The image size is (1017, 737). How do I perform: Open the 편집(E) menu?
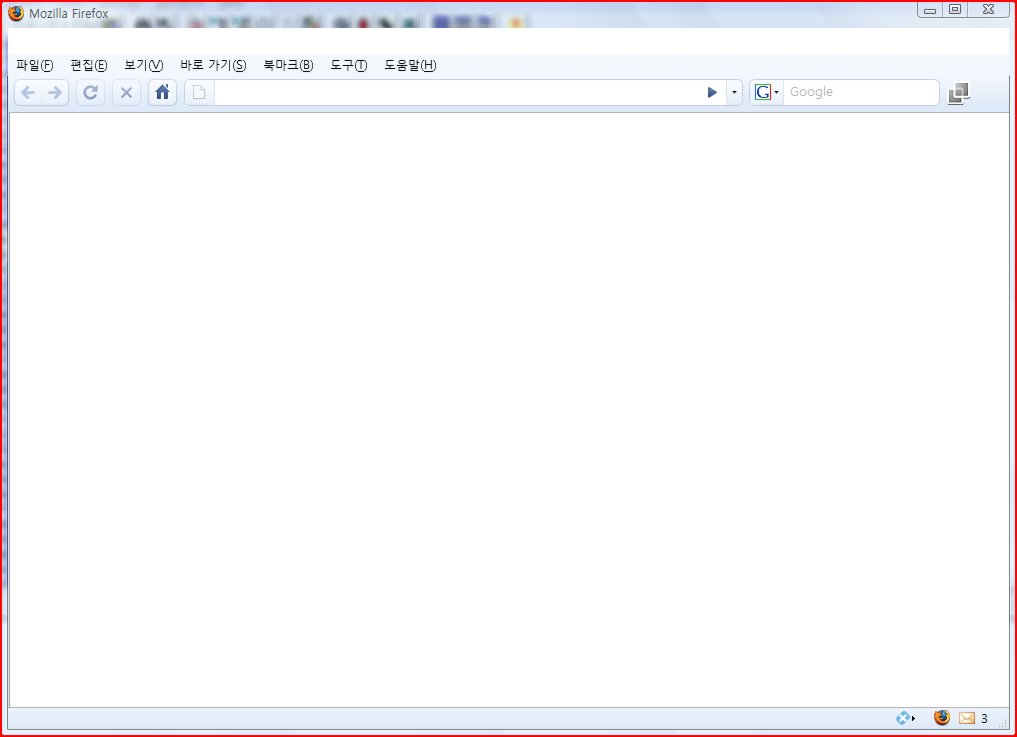tap(89, 66)
